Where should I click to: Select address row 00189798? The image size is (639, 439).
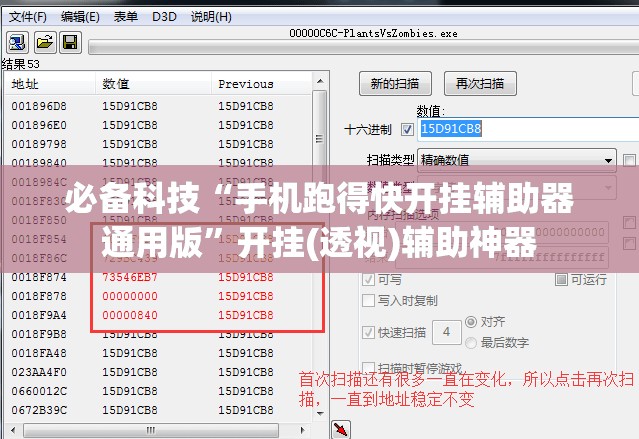coord(158,144)
